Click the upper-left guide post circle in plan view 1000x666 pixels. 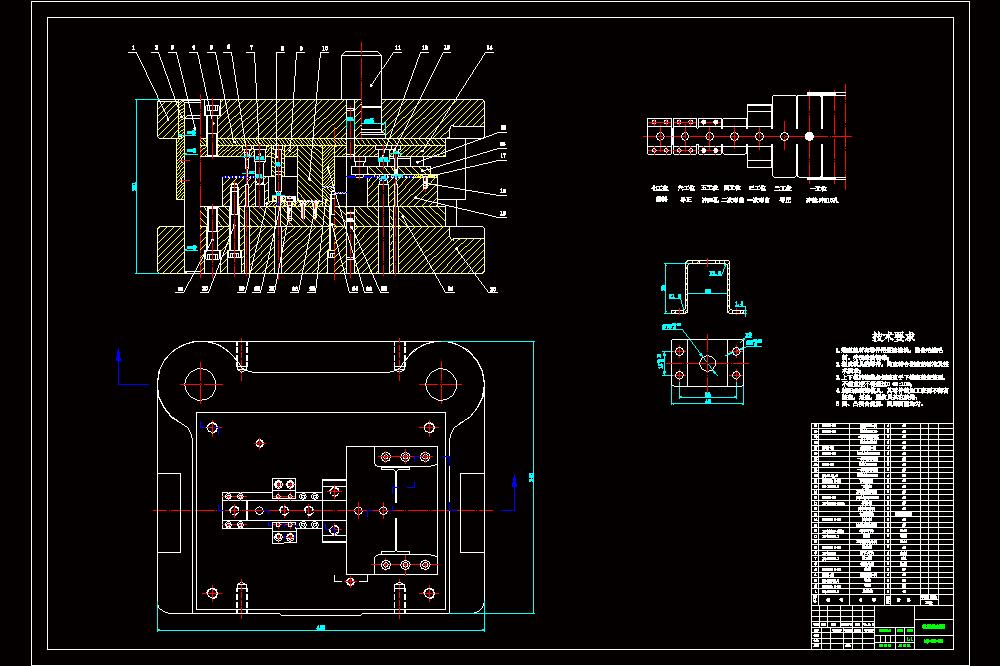pos(200,384)
